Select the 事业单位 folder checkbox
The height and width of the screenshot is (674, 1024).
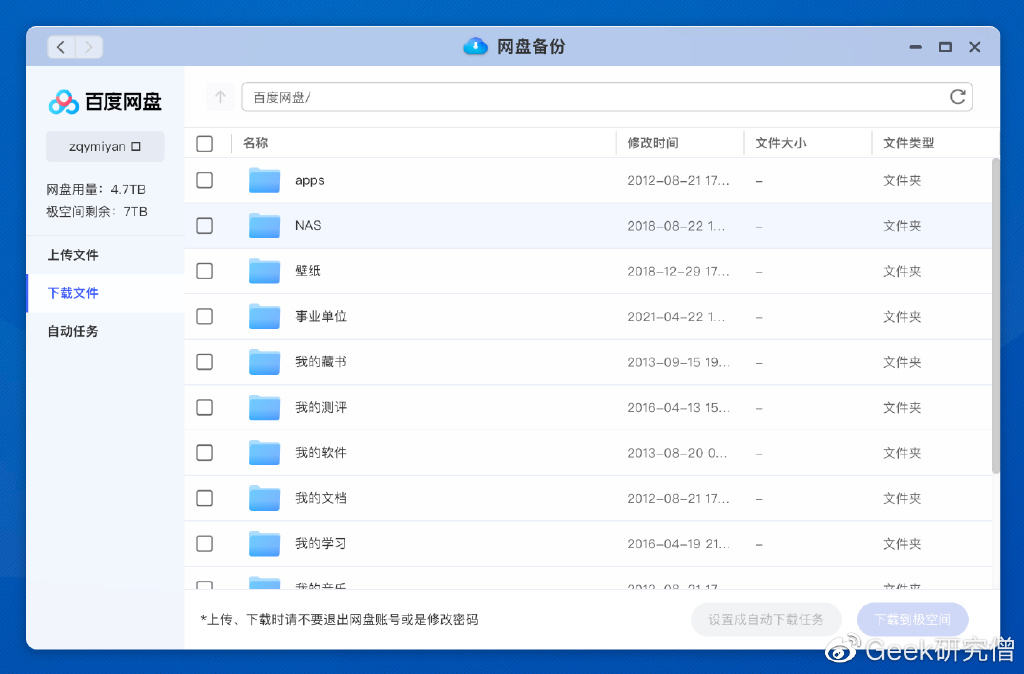coord(204,317)
